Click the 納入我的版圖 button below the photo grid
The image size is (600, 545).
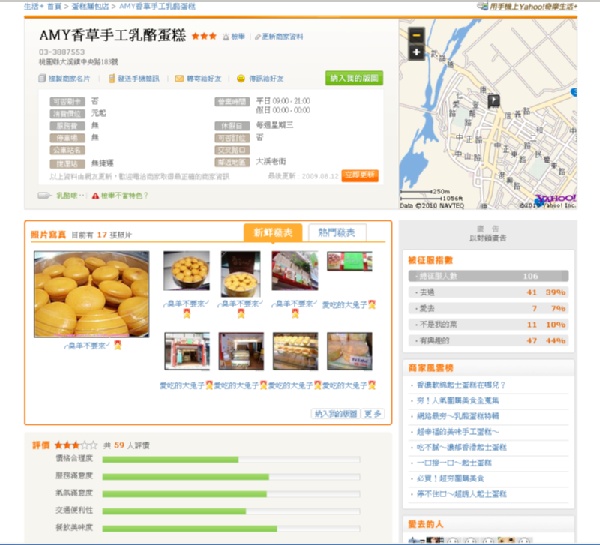tap(336, 414)
